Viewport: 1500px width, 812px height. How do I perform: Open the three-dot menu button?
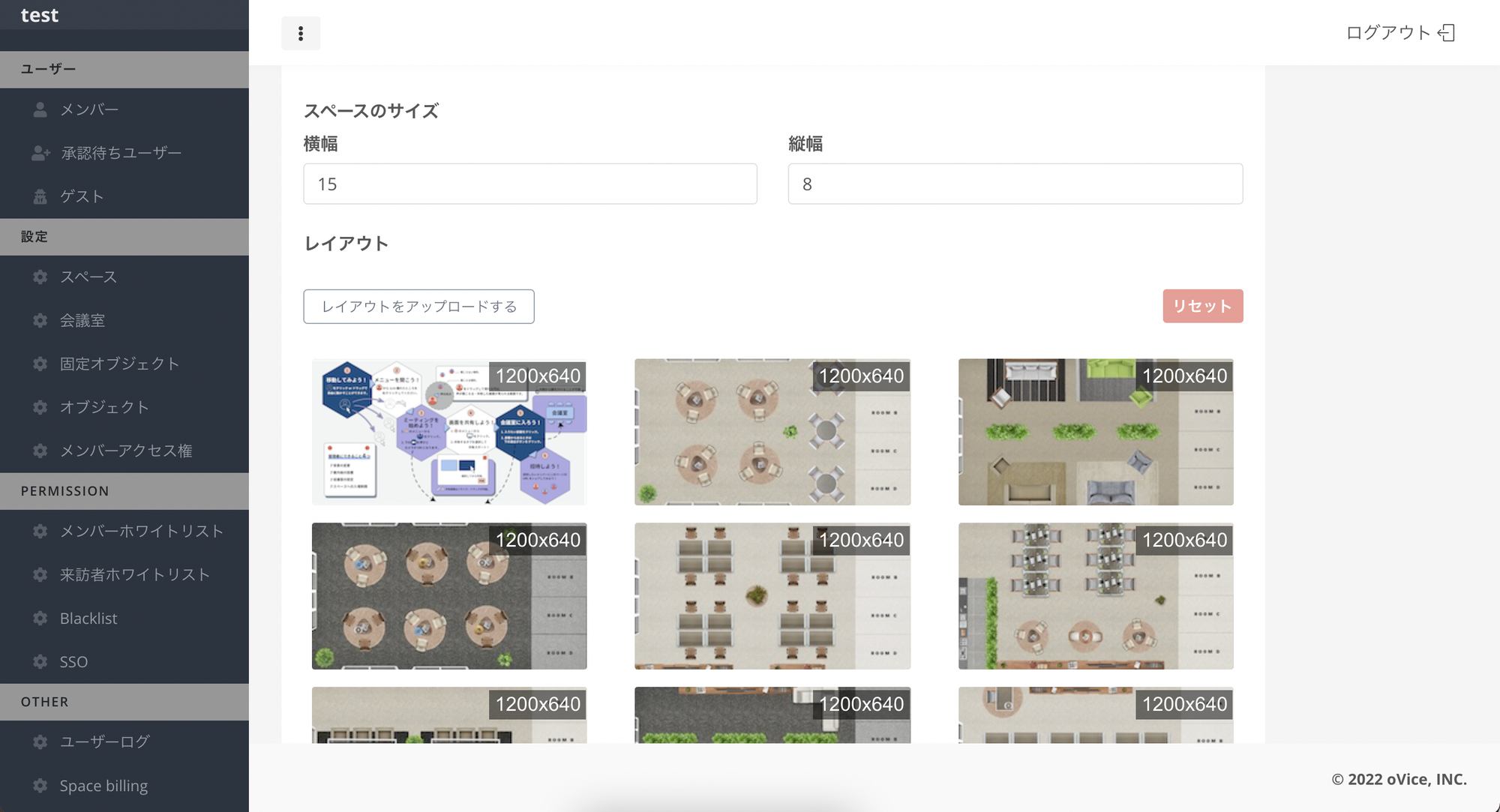[x=301, y=33]
